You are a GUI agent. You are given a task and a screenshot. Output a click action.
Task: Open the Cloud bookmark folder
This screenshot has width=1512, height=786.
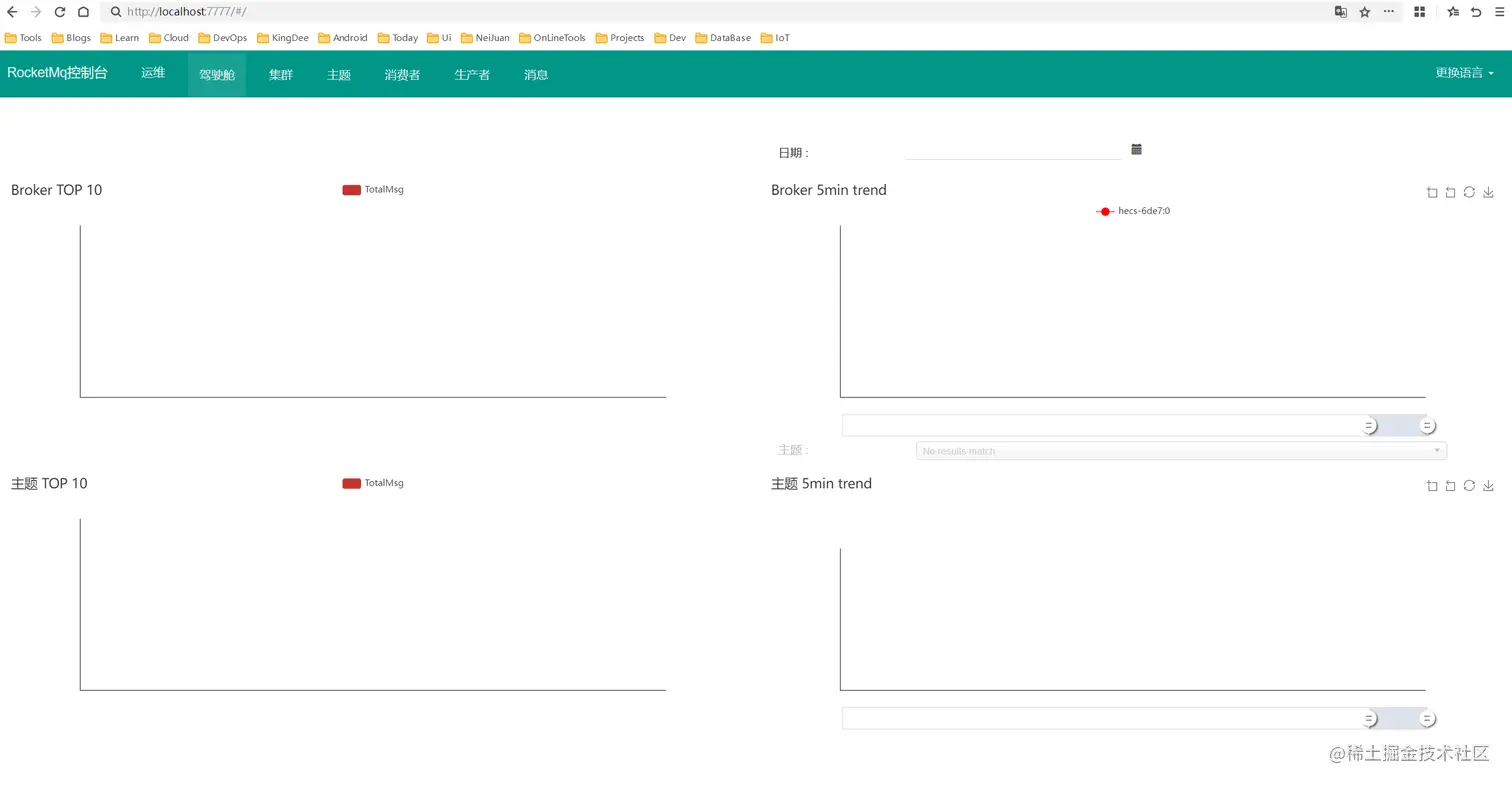pyautogui.click(x=169, y=38)
